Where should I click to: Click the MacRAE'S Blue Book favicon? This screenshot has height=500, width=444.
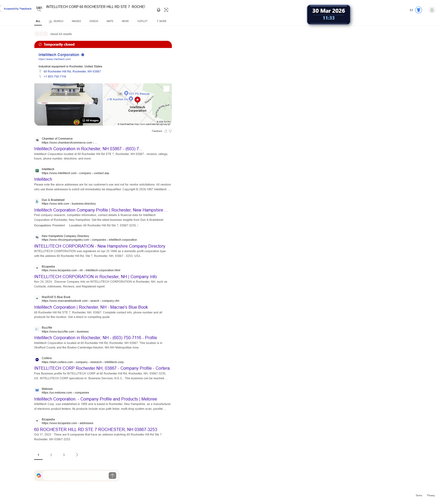coord(37,299)
